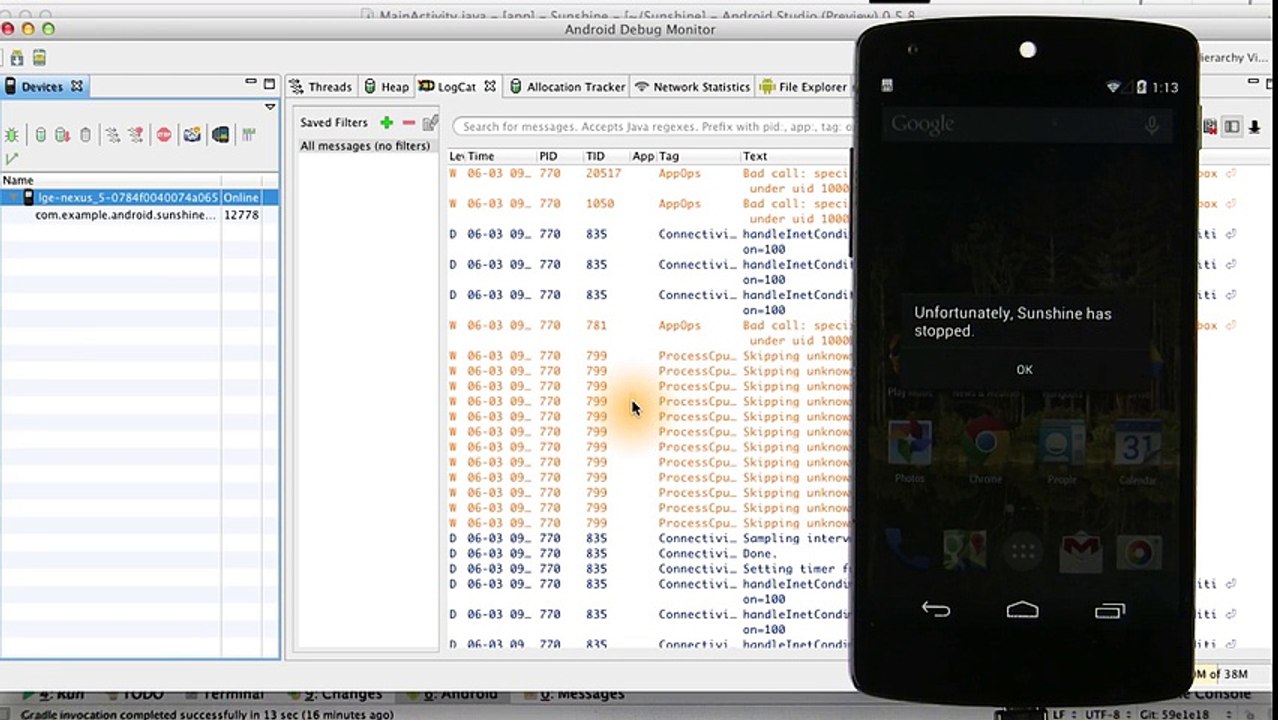
Task: Tap the phone's Recent apps button
Action: (x=1110, y=610)
